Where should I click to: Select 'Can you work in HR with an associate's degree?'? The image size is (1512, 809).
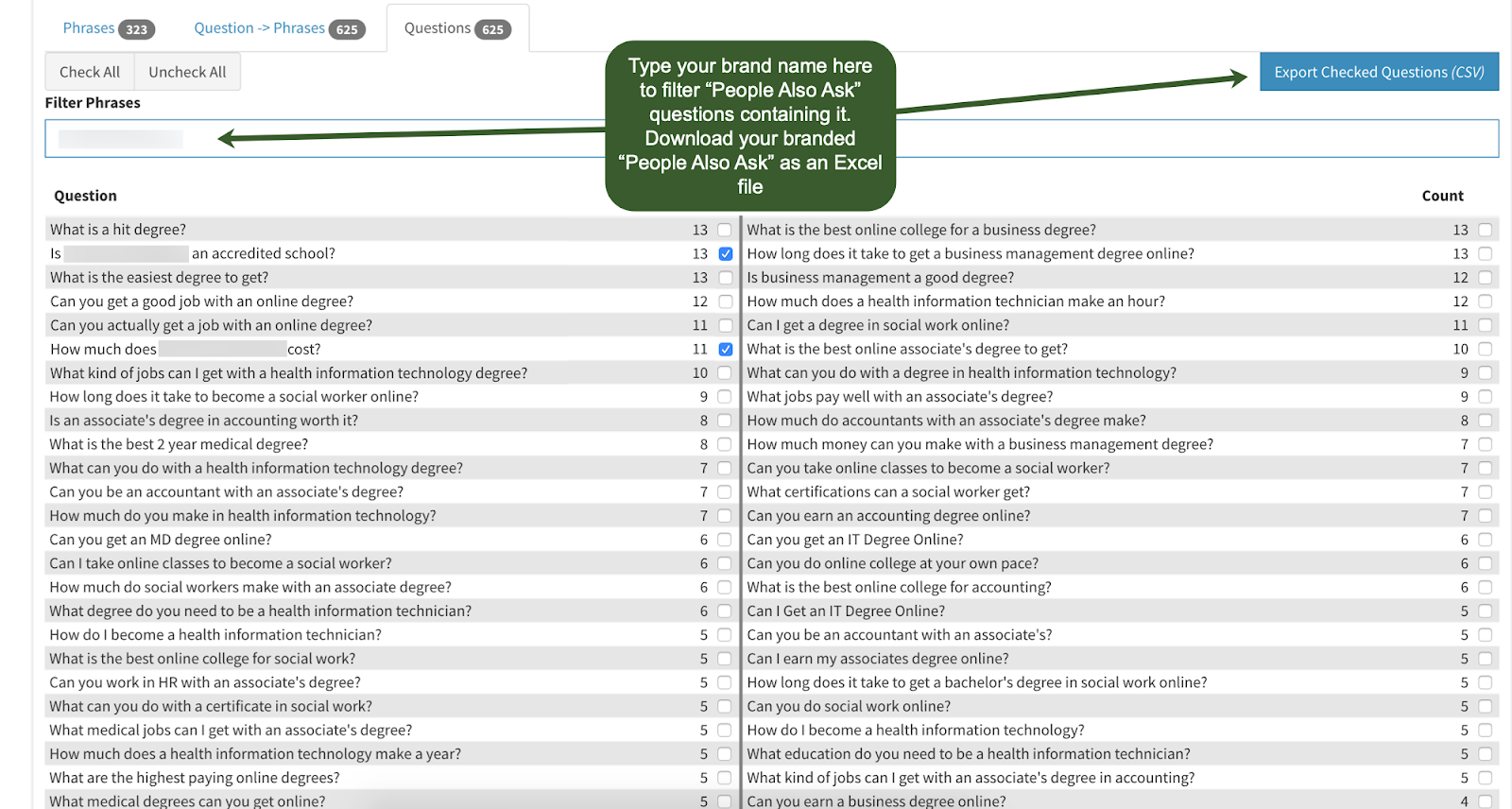[x=725, y=682]
